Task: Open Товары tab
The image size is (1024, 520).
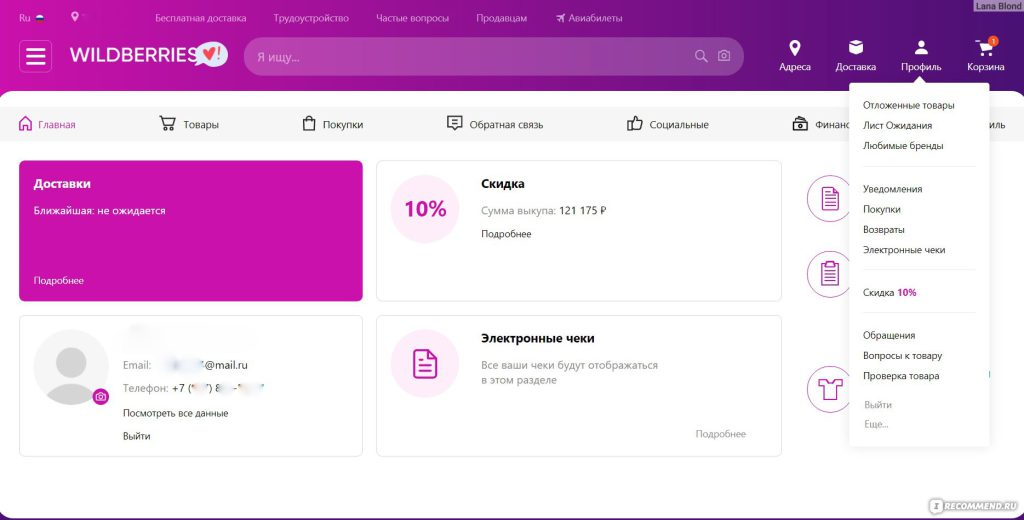Action: pos(189,124)
